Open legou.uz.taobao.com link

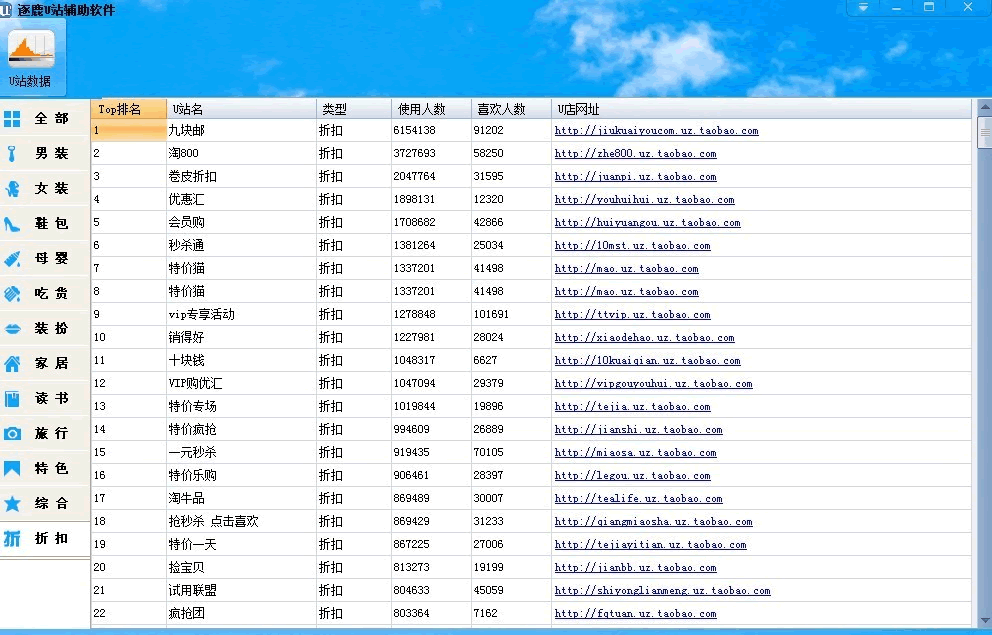(633, 476)
